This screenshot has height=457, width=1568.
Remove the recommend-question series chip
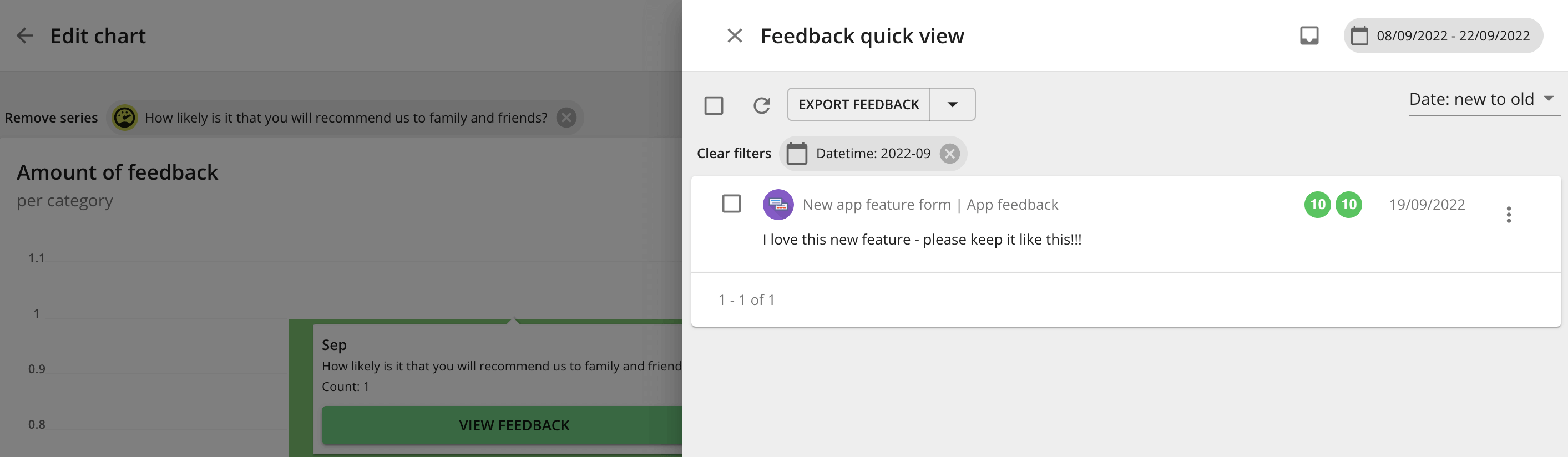click(x=566, y=118)
